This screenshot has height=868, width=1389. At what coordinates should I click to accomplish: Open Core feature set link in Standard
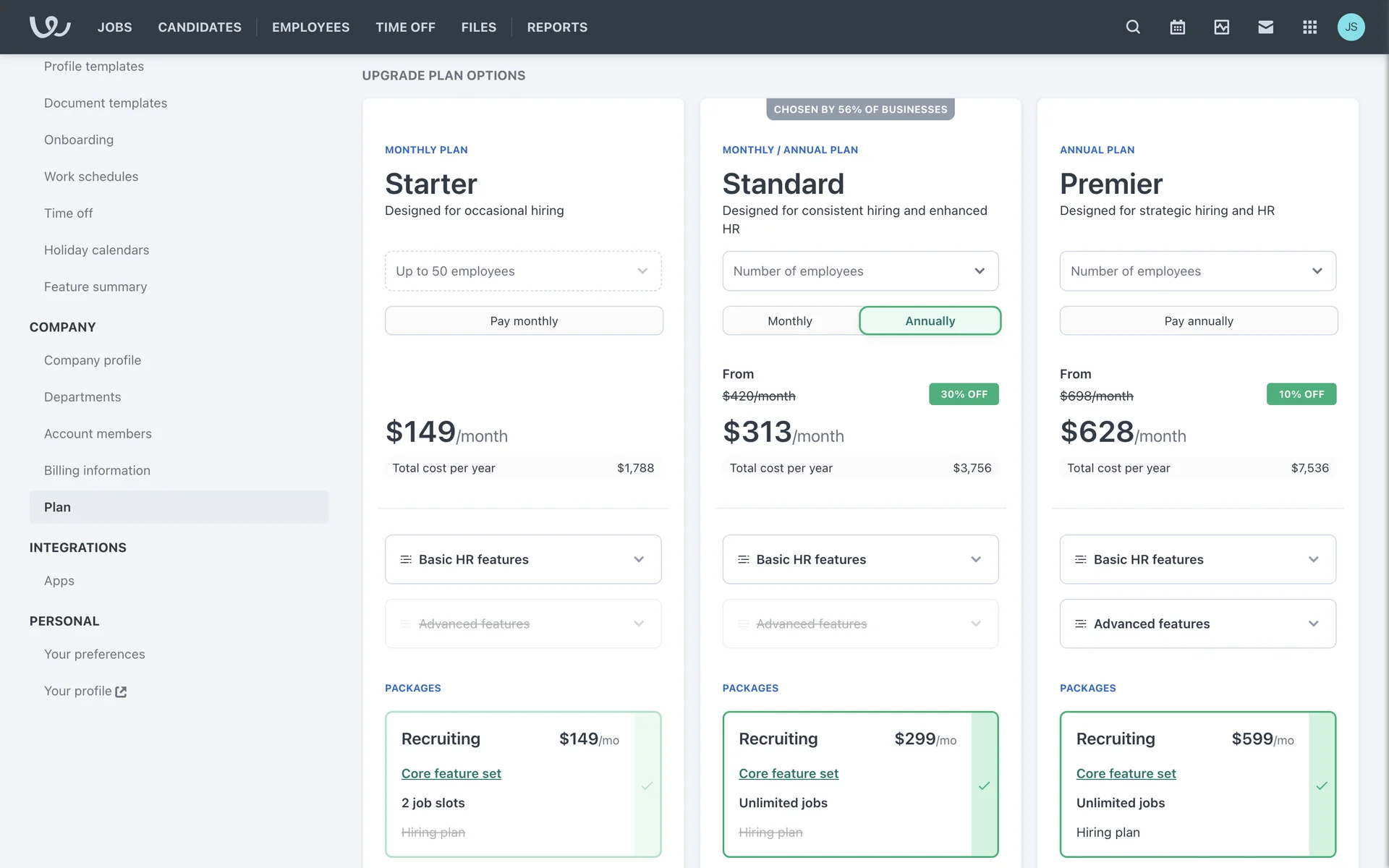[788, 773]
